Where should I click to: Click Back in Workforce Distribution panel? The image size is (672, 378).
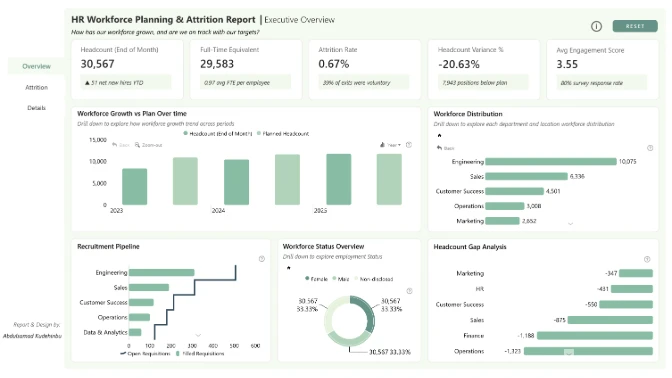pos(446,148)
